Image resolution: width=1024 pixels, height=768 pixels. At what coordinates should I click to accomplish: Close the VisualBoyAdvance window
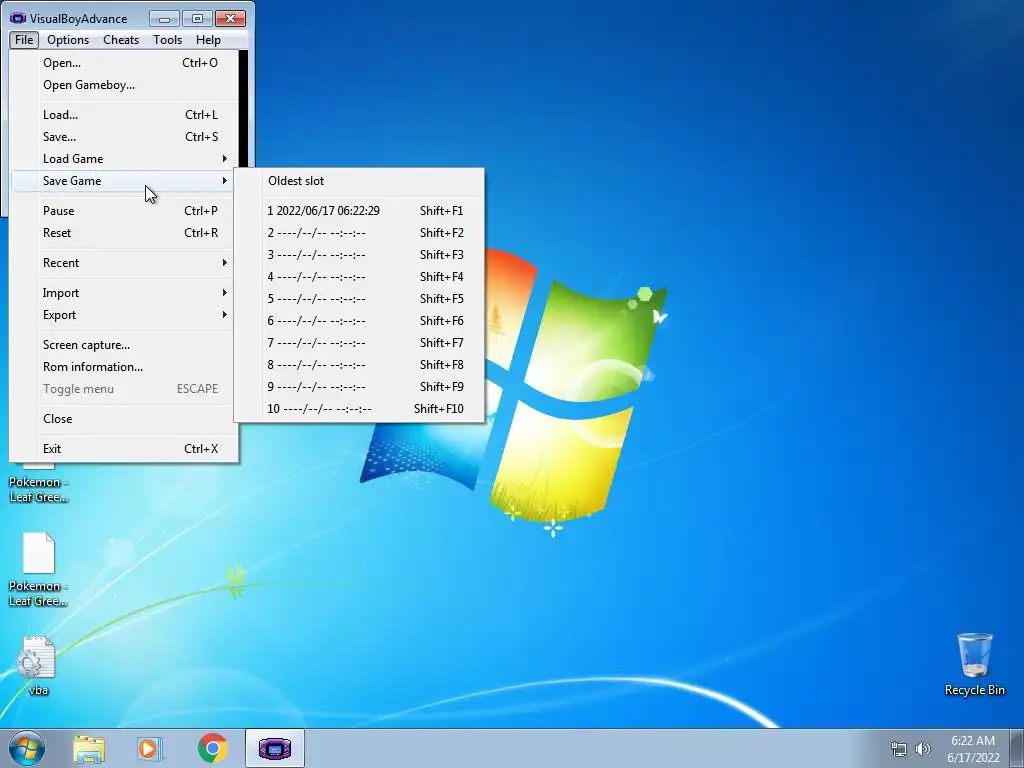(x=230, y=18)
